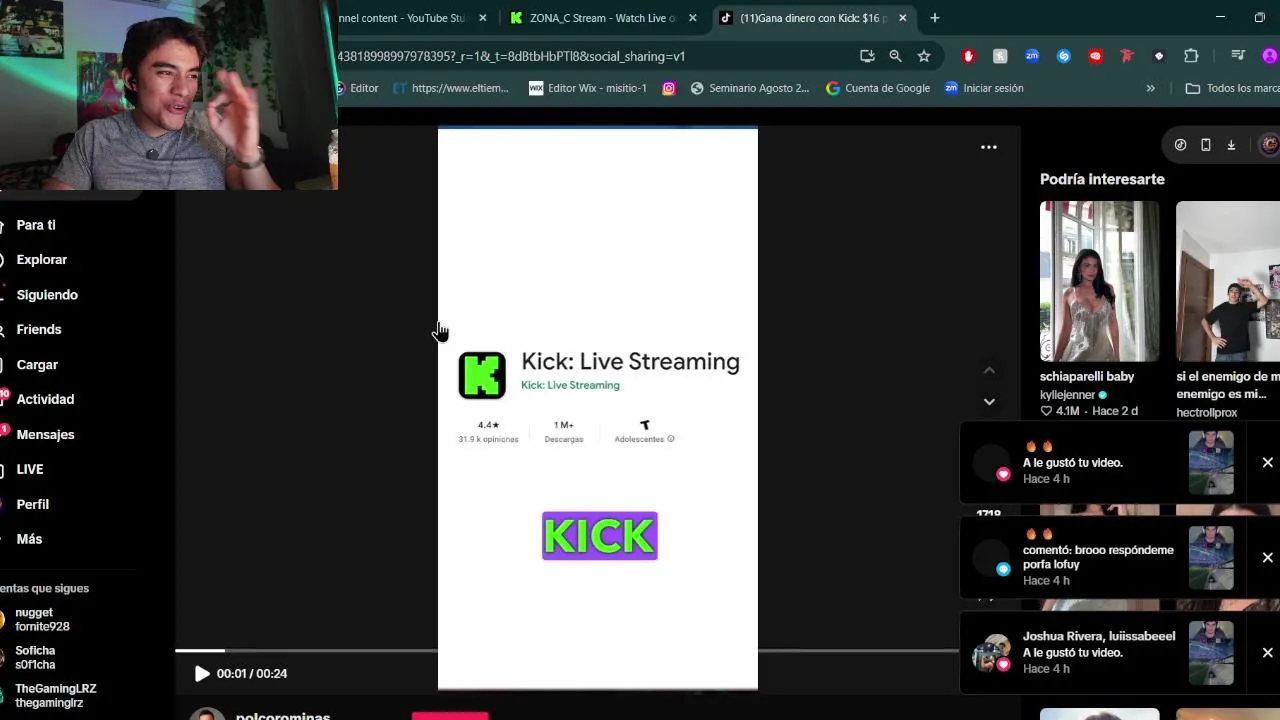
Task: Select the Gana dinero con Kick TikTok tab
Action: click(813, 18)
